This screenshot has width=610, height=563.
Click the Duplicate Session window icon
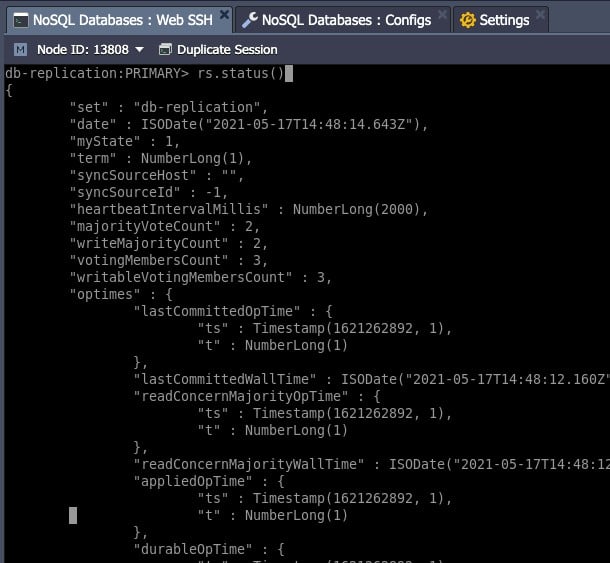[x=165, y=50]
